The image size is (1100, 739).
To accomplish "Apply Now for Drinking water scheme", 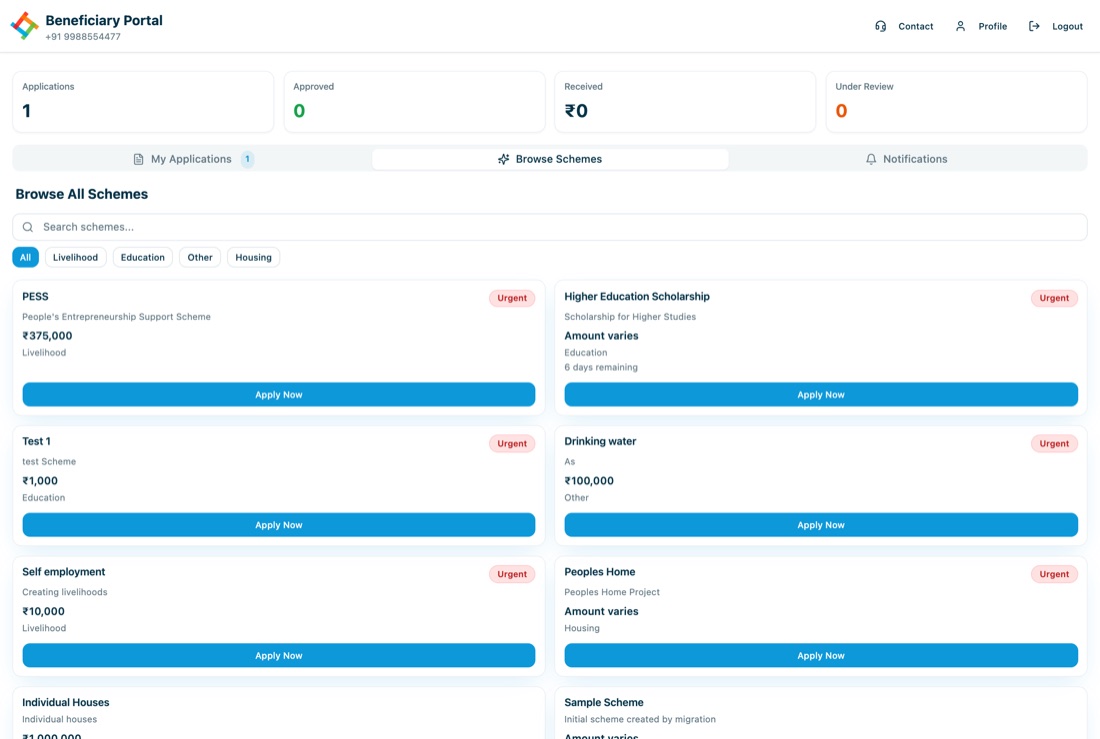I will tap(821, 525).
